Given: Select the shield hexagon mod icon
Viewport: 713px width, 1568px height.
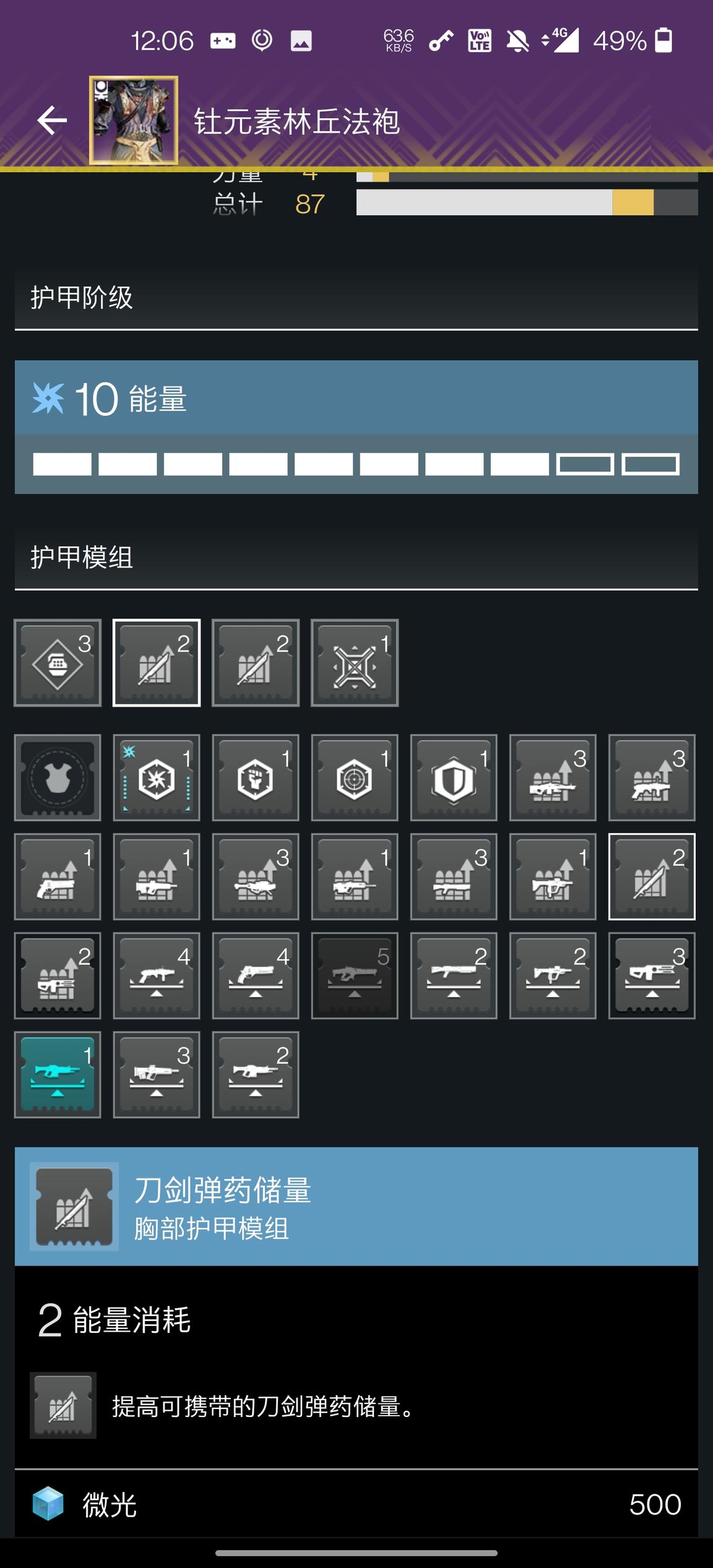Looking at the screenshot, I should point(454,778).
